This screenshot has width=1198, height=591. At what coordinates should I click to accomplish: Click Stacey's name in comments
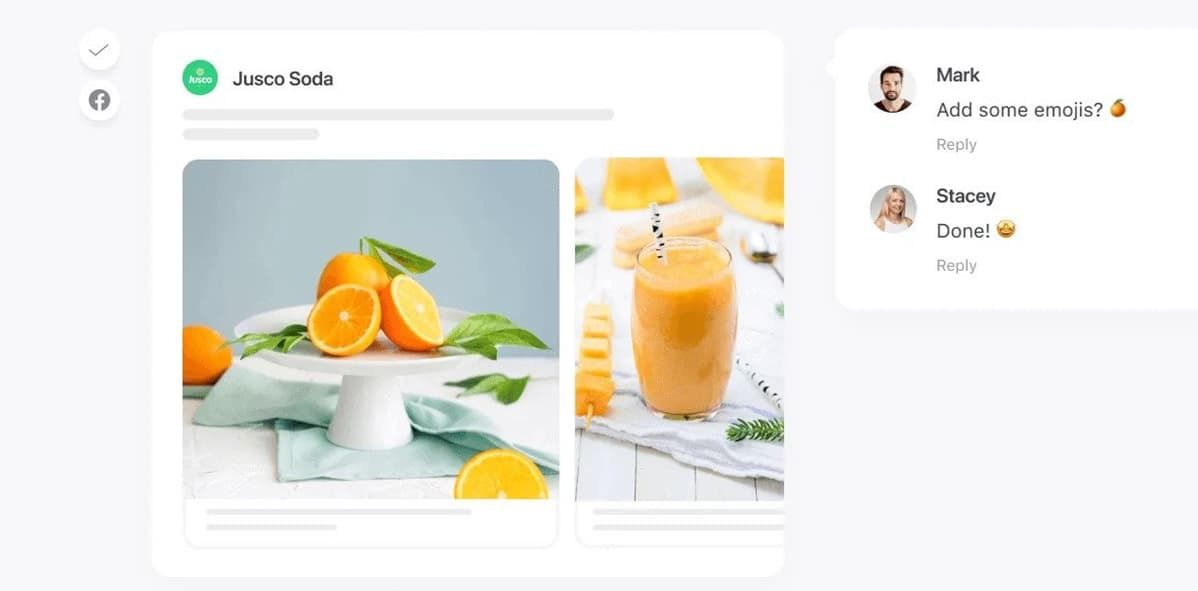tap(966, 196)
